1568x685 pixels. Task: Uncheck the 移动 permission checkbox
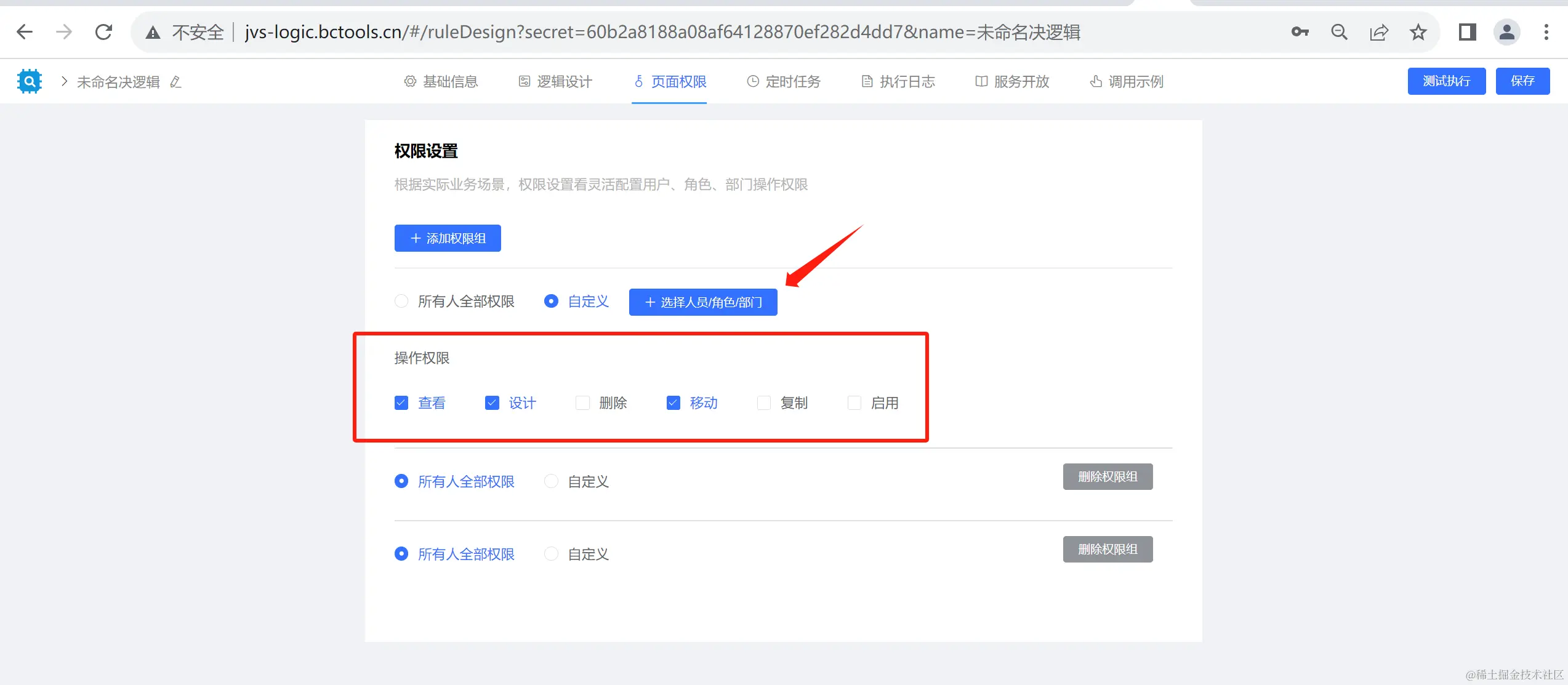click(673, 403)
